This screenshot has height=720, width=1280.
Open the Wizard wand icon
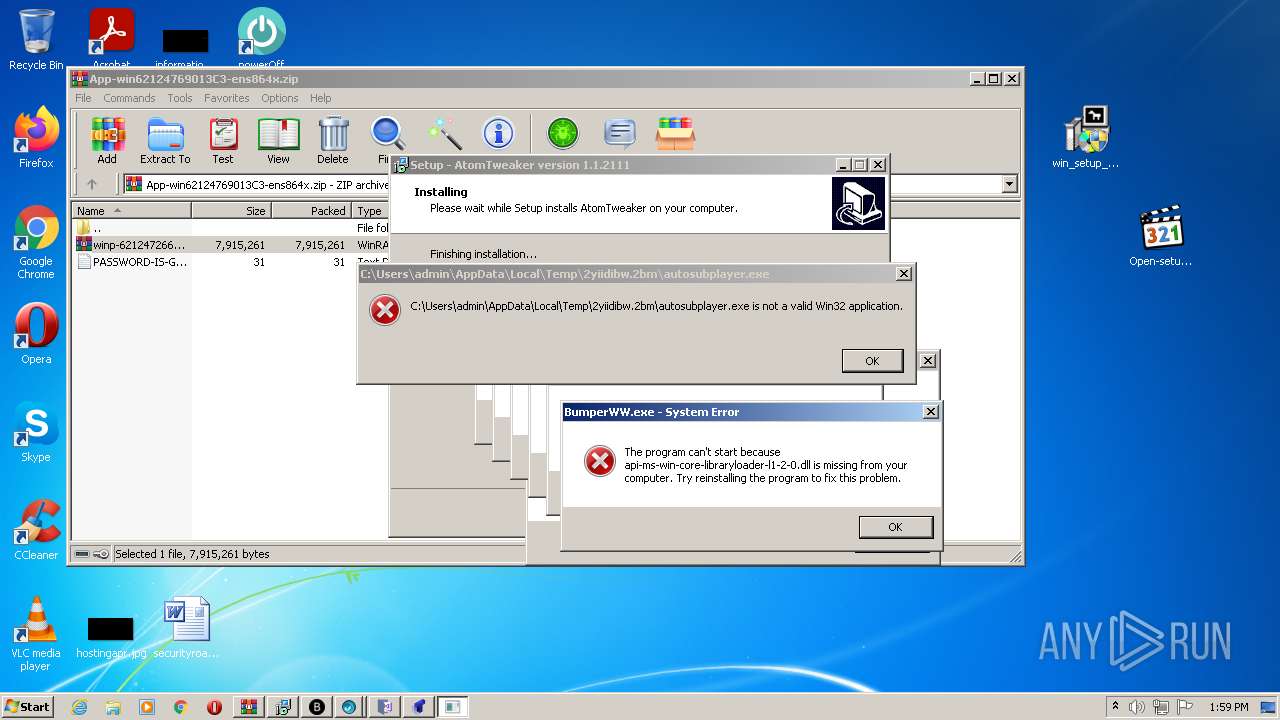click(x=444, y=133)
